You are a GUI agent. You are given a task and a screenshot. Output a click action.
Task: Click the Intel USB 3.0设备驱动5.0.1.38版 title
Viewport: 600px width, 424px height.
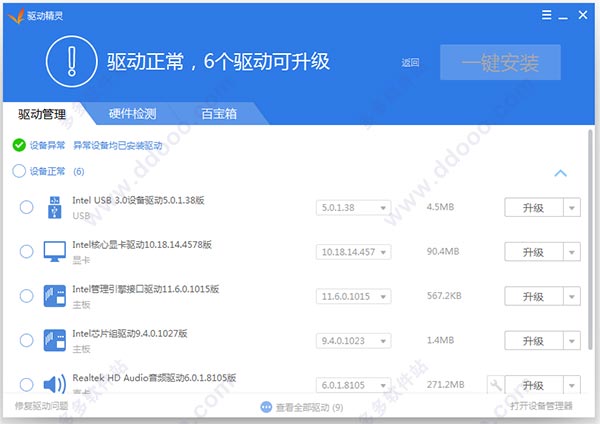(x=138, y=200)
